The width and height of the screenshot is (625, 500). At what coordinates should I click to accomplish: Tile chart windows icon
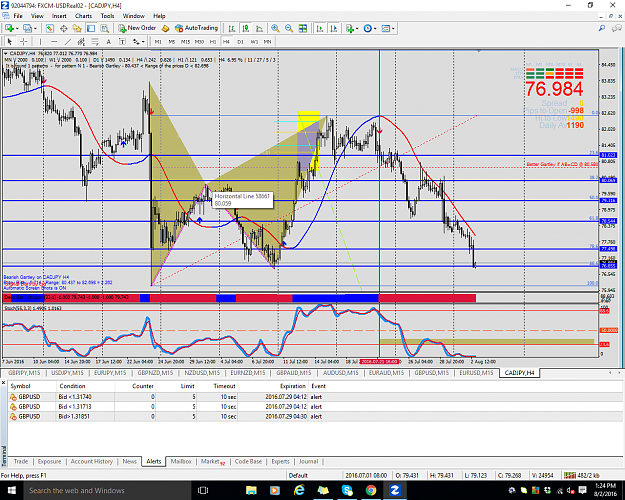pyautogui.click(x=303, y=28)
